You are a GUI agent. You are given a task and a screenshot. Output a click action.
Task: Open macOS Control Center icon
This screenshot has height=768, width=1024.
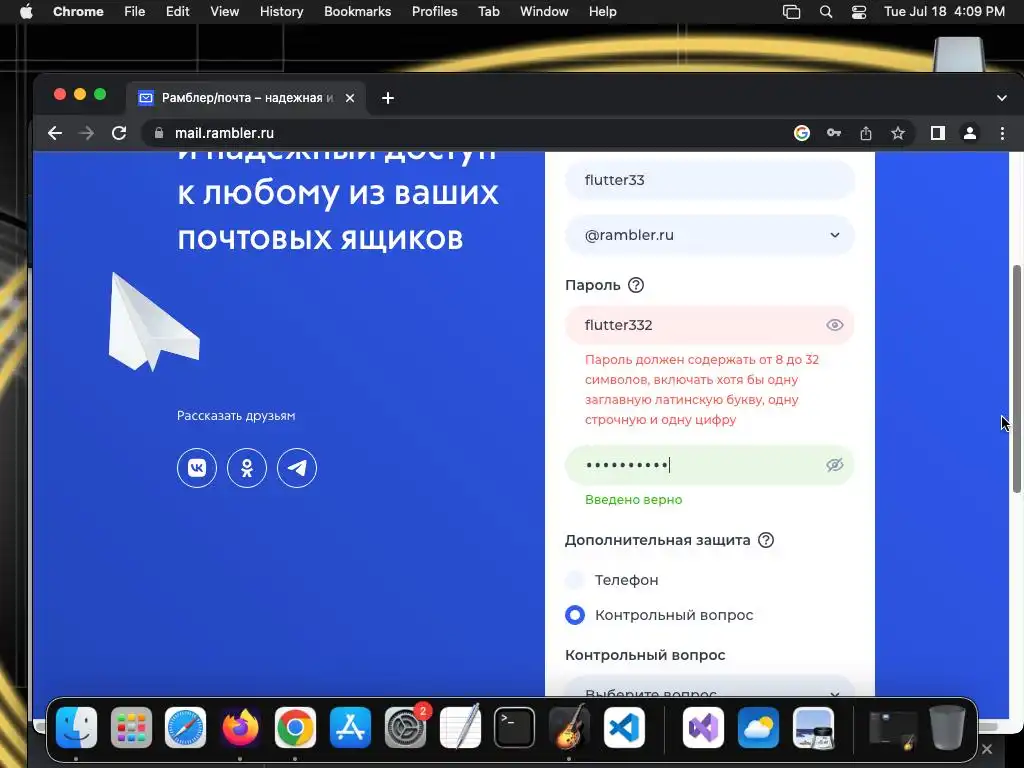[859, 12]
